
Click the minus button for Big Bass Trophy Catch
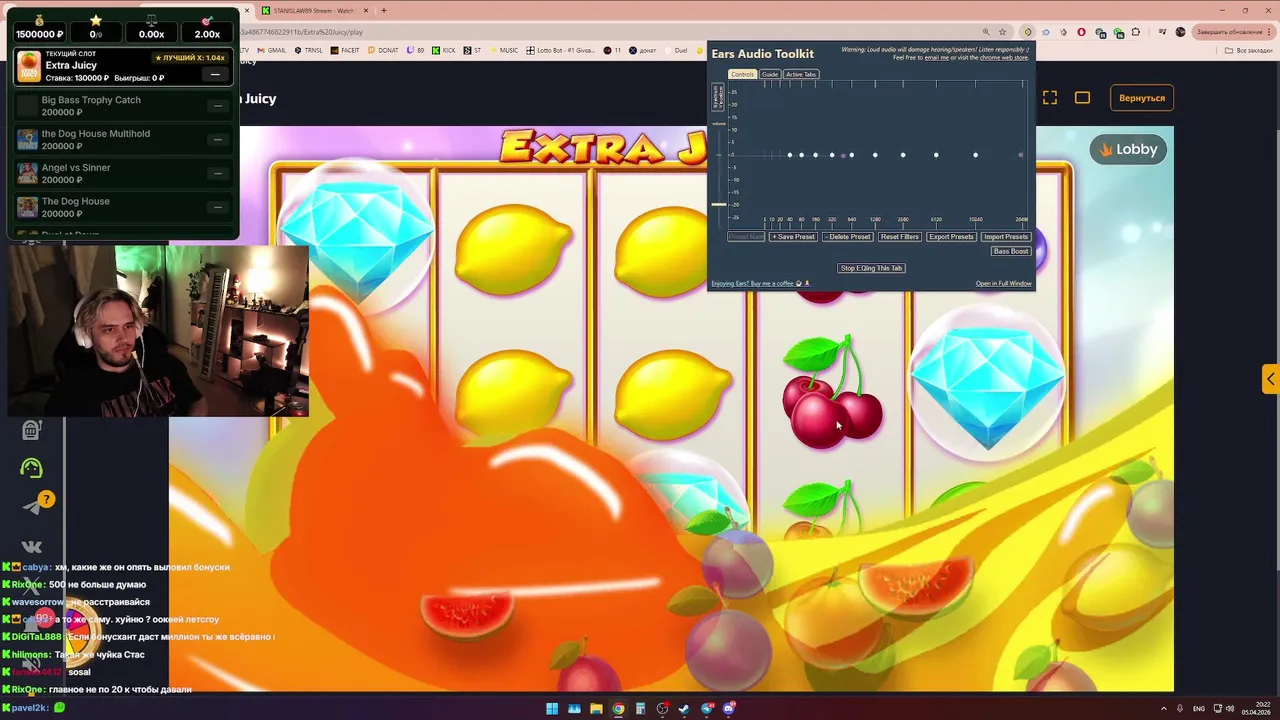217,106
